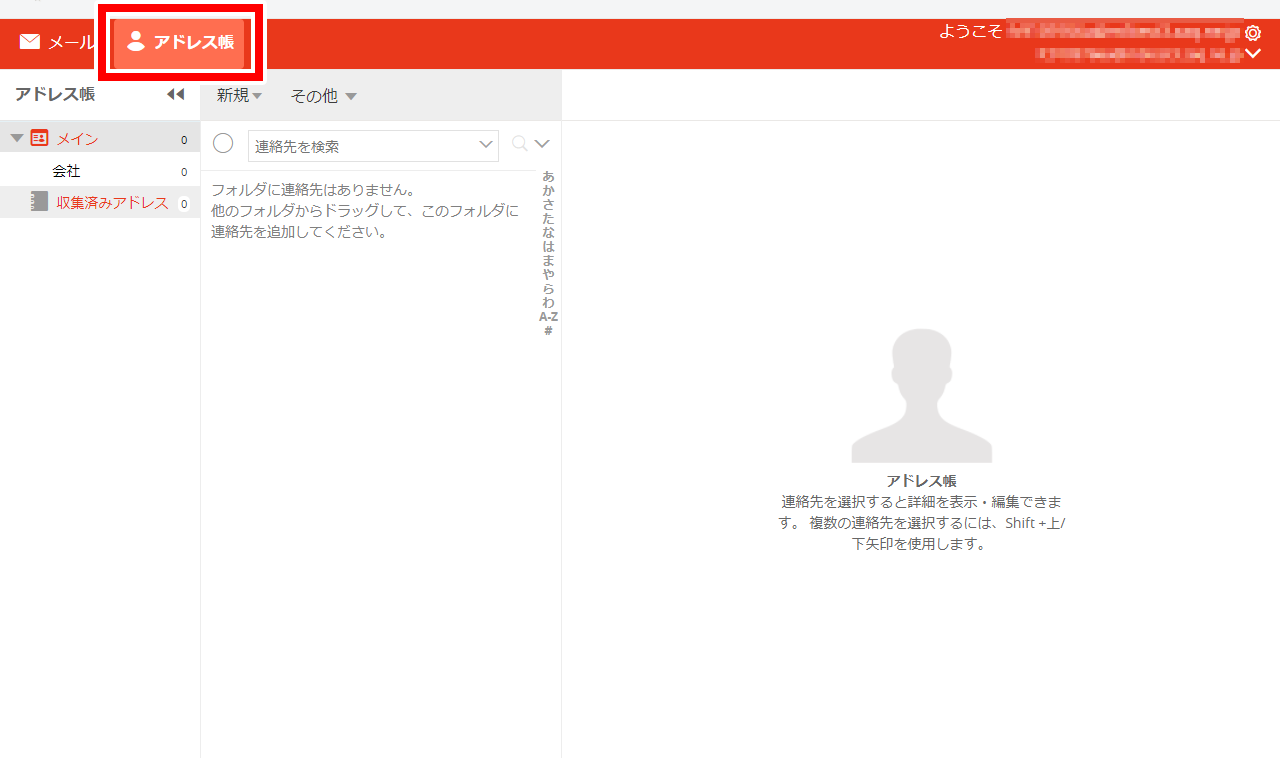Open the その他 dropdown menu
This screenshot has height=758, width=1280.
[x=323, y=96]
